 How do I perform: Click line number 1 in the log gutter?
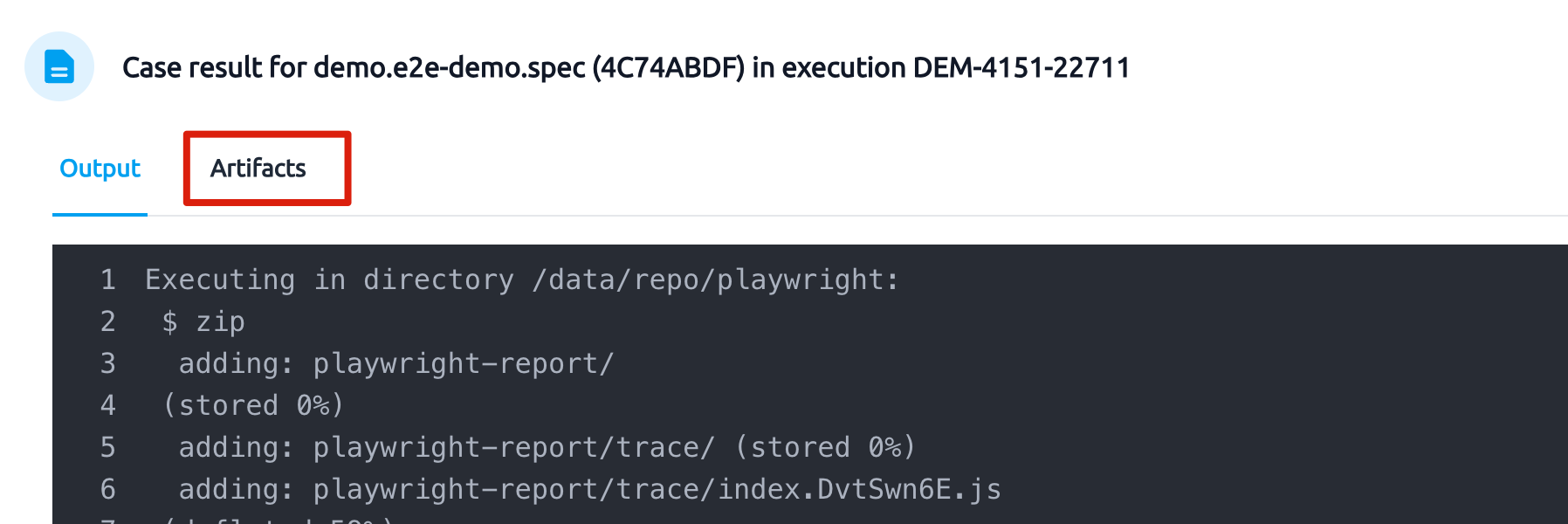(108, 279)
